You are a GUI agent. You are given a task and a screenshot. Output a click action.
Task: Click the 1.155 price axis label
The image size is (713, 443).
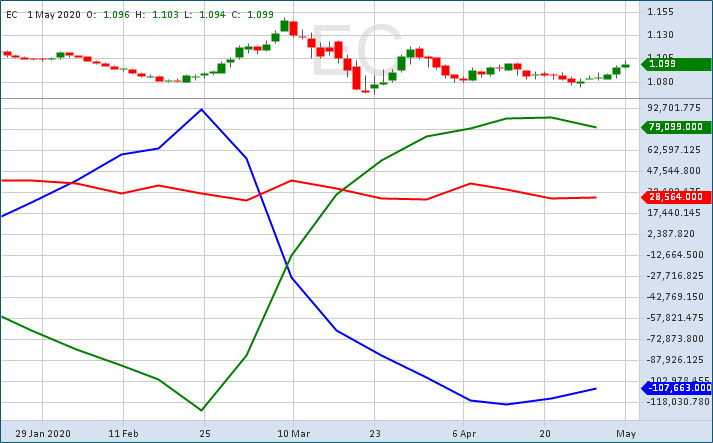point(660,12)
